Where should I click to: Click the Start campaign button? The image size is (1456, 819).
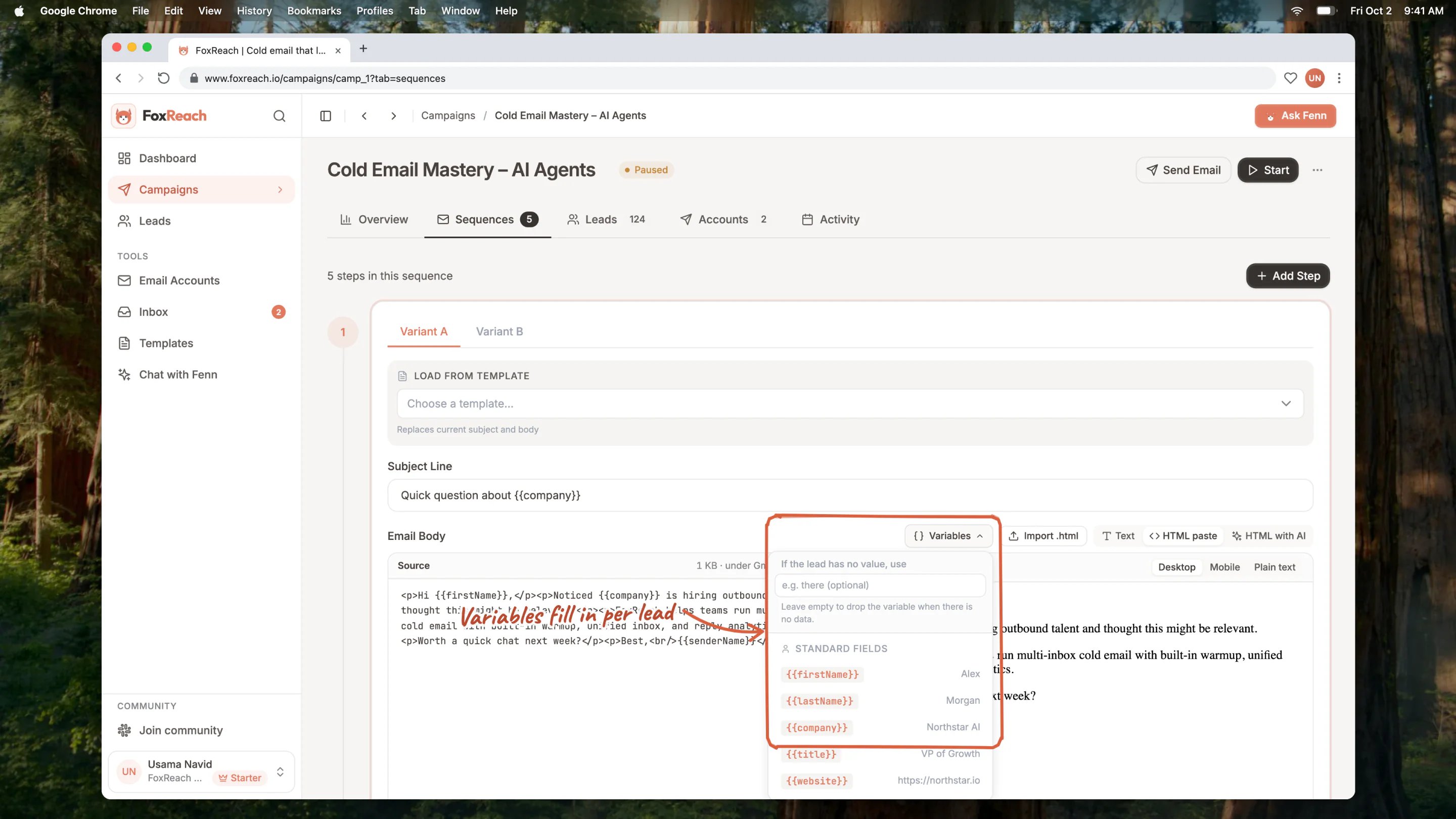[x=1268, y=170]
